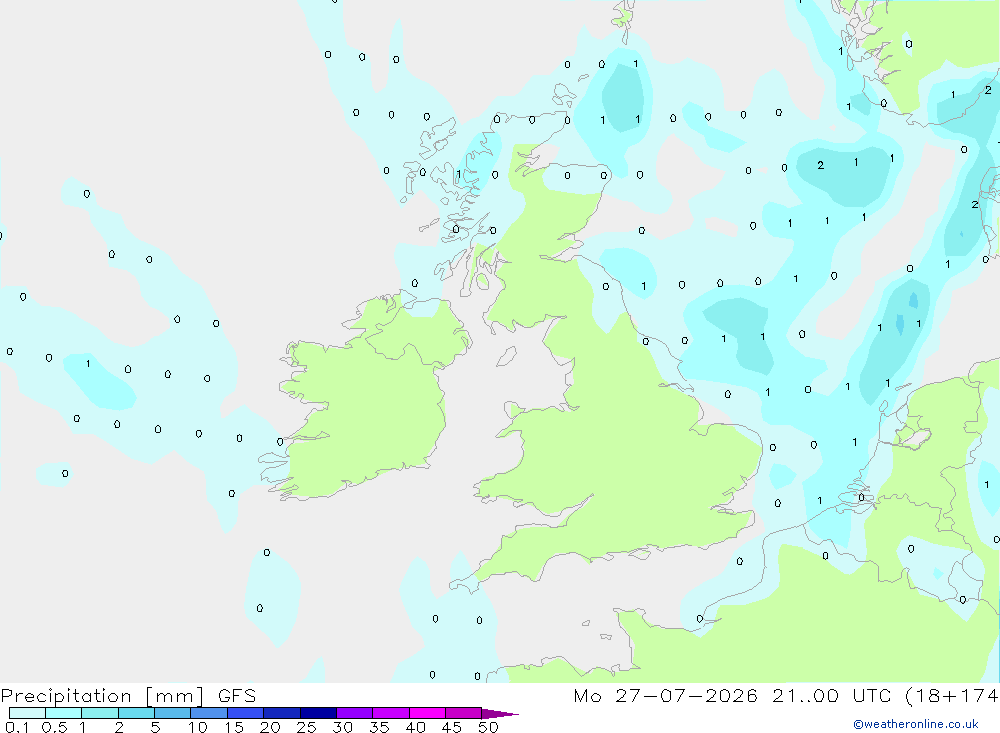Click the 0.1–0.5 mm legend color segment

click(x=27, y=713)
